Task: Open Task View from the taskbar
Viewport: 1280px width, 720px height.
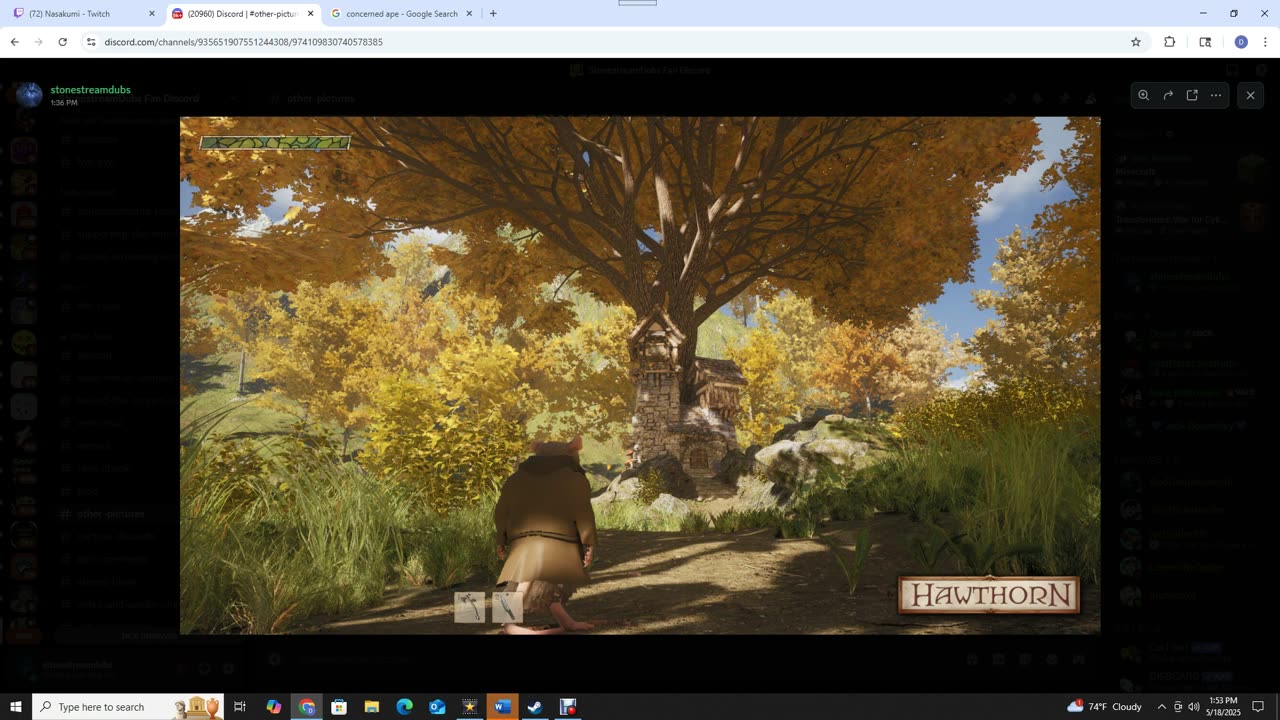Action: click(x=240, y=707)
